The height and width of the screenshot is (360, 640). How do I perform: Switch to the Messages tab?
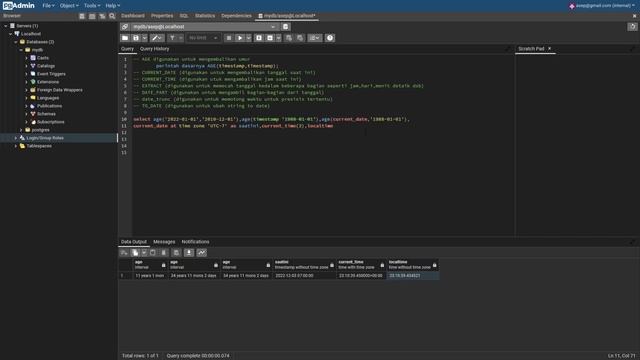pyautogui.click(x=164, y=242)
